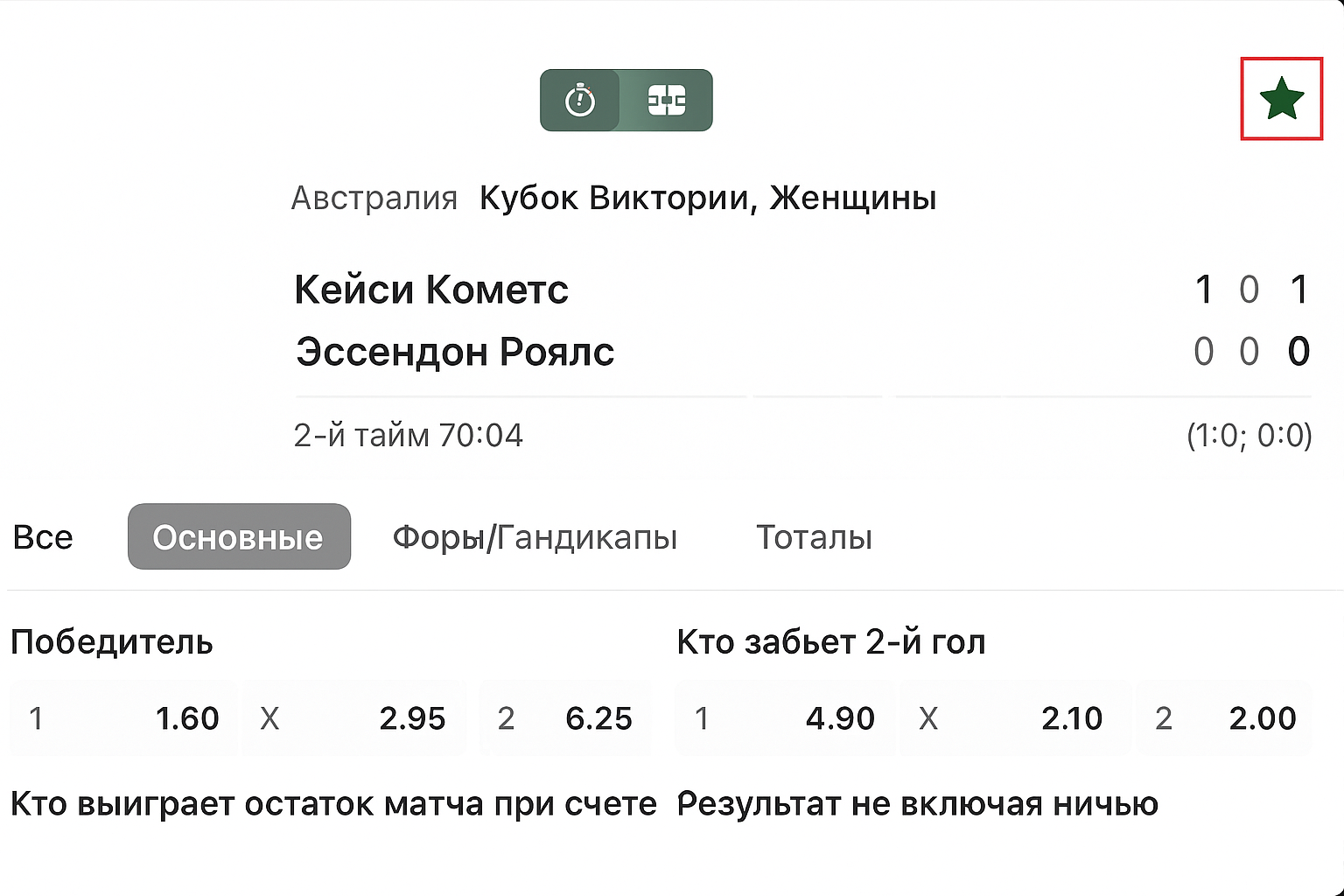
Task: Bet on Победитель outcome 1 at 1.60
Action: (x=123, y=718)
